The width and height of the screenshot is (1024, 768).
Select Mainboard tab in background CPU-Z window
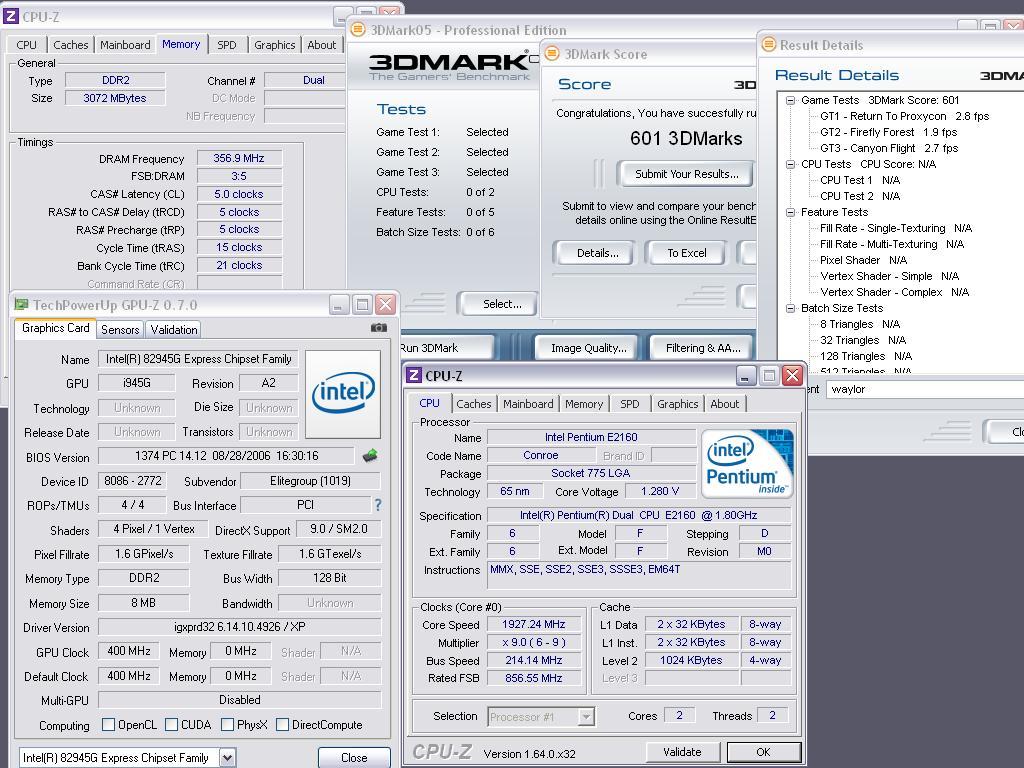(x=125, y=45)
